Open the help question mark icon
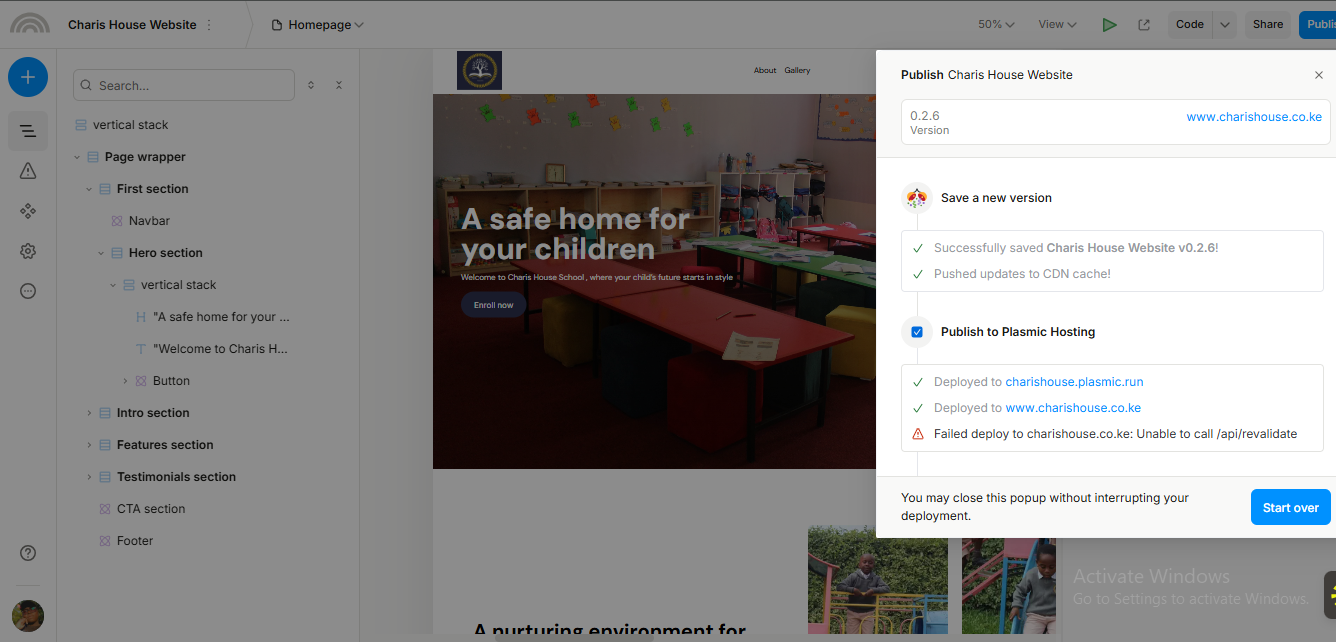Image resolution: width=1336 pixels, height=642 pixels. point(28,553)
